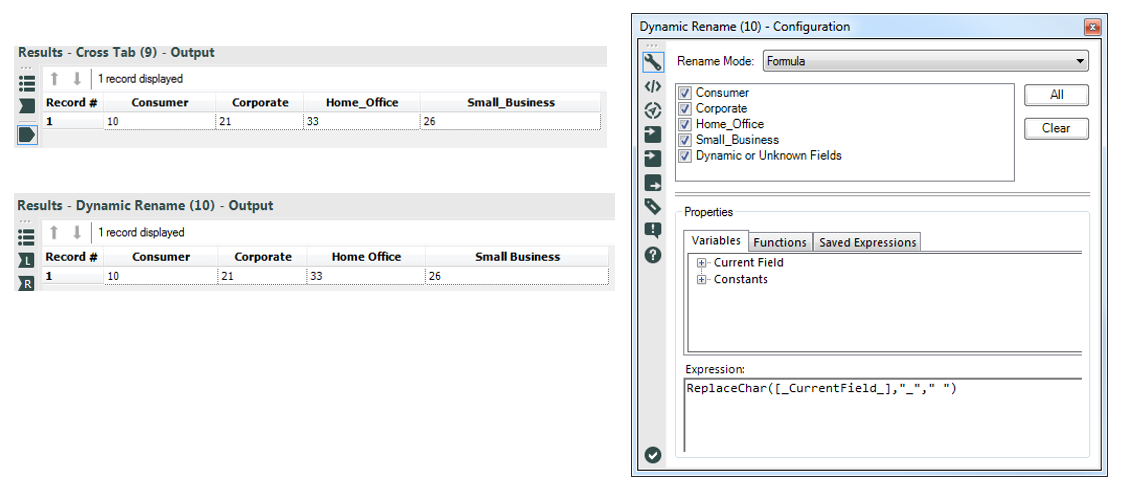Select cell 21 in Dynamic Rename results
The image size is (1133, 500).
(263, 276)
